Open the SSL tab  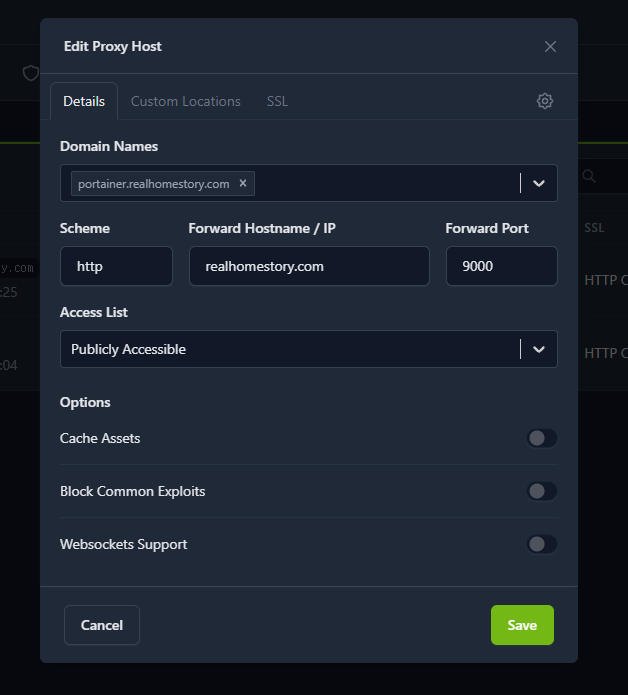277,101
